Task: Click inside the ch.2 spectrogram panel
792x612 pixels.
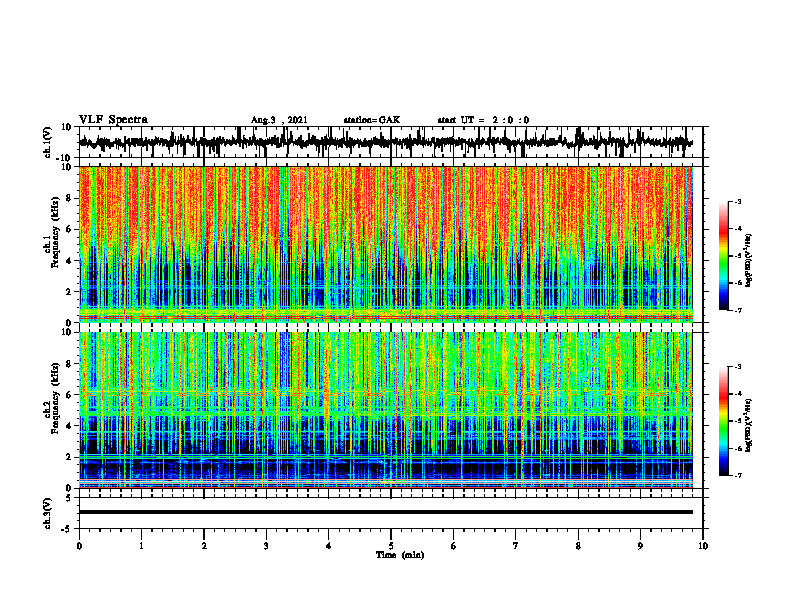Action: (x=385, y=410)
